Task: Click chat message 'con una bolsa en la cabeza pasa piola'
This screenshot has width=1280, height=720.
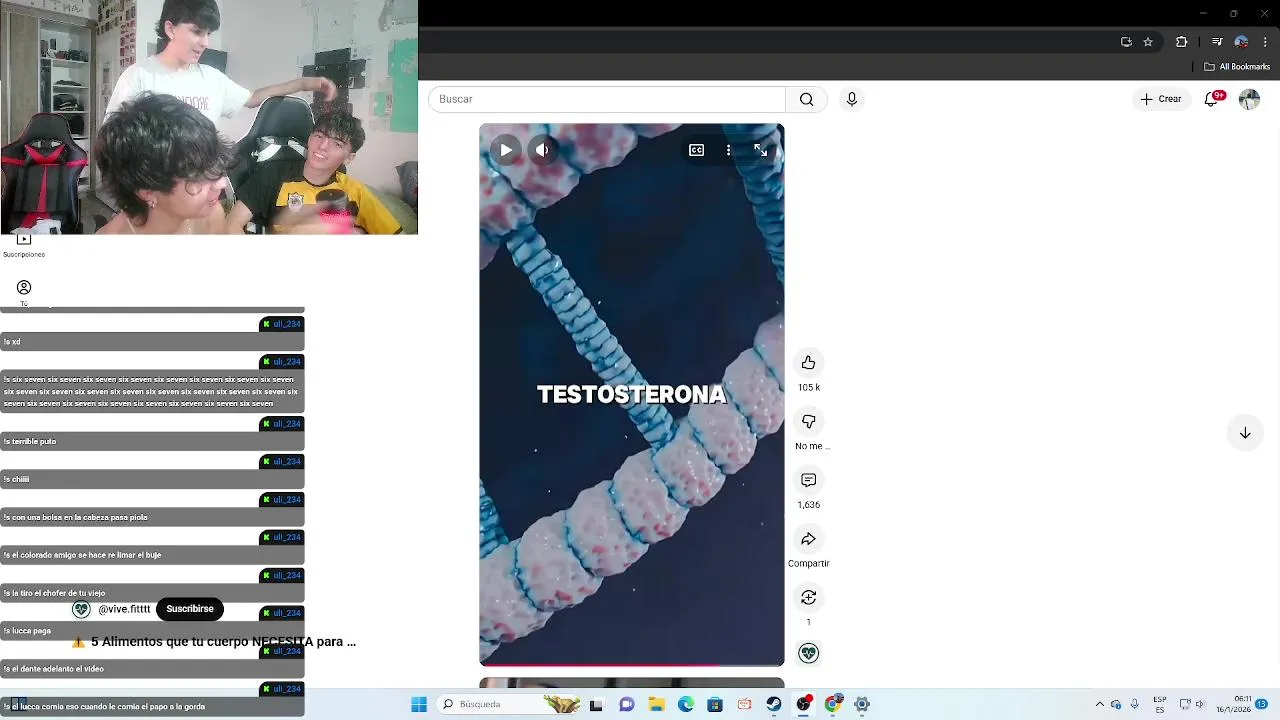Action: click(152, 517)
